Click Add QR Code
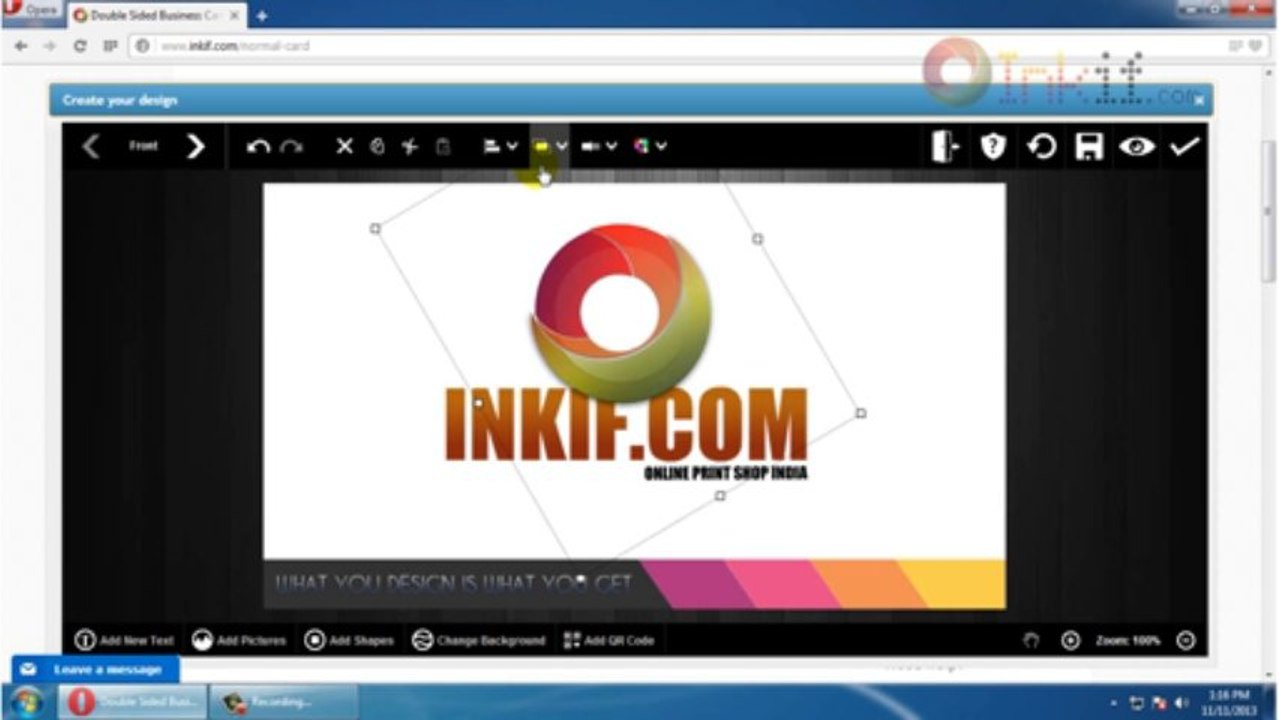The image size is (1279, 720). (608, 640)
